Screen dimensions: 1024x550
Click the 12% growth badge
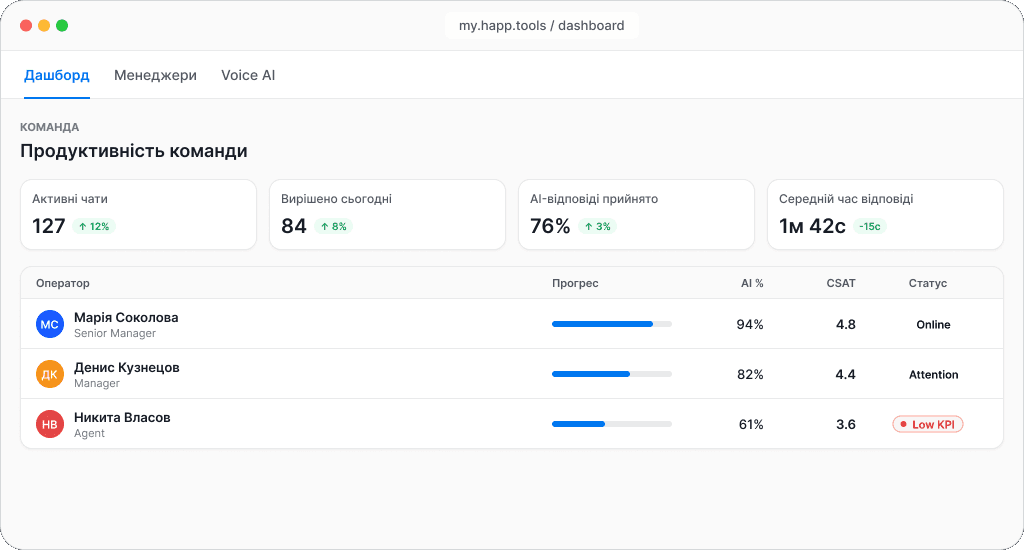click(x=93, y=227)
